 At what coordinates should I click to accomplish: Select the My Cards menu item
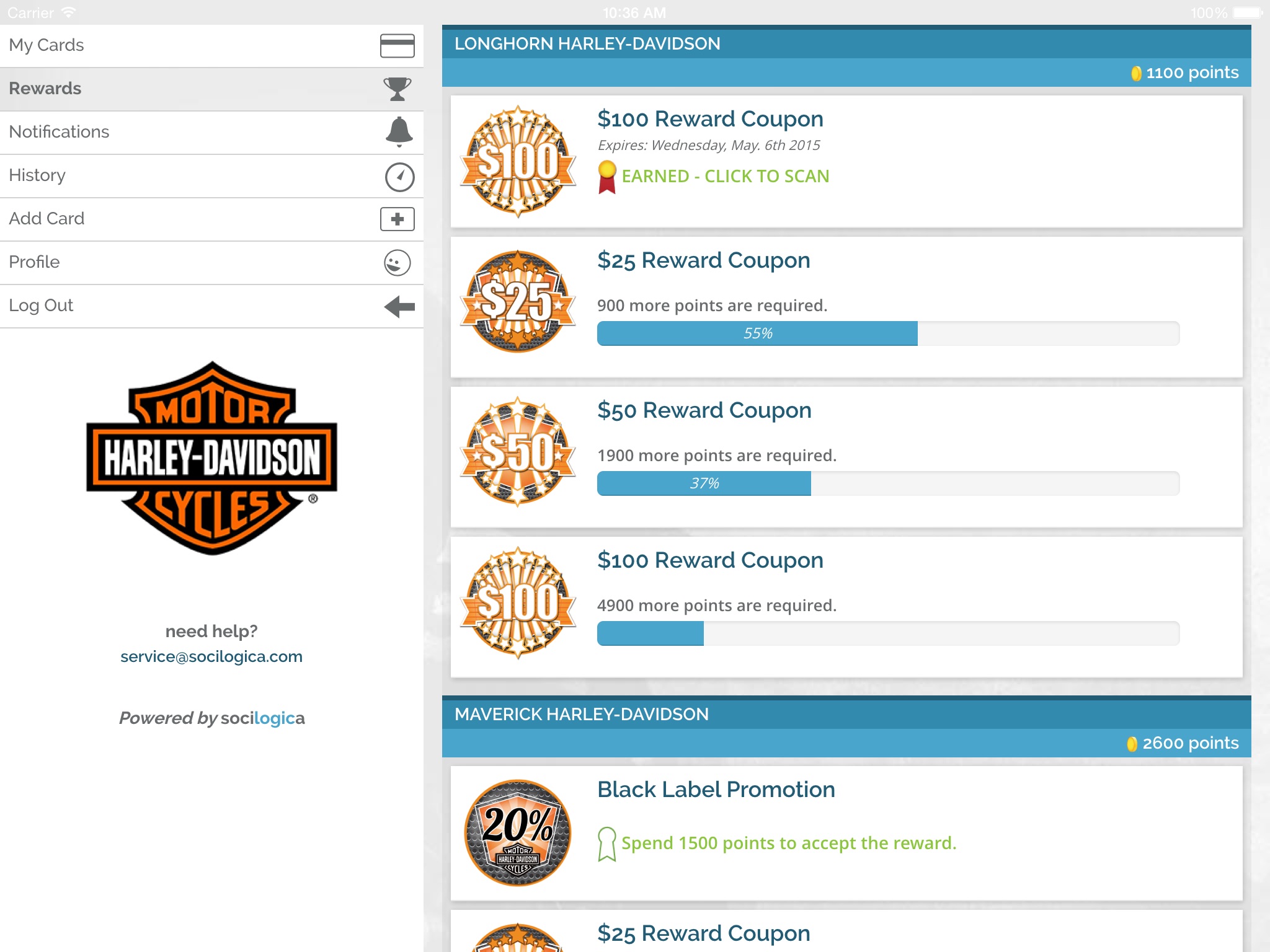[x=211, y=45]
